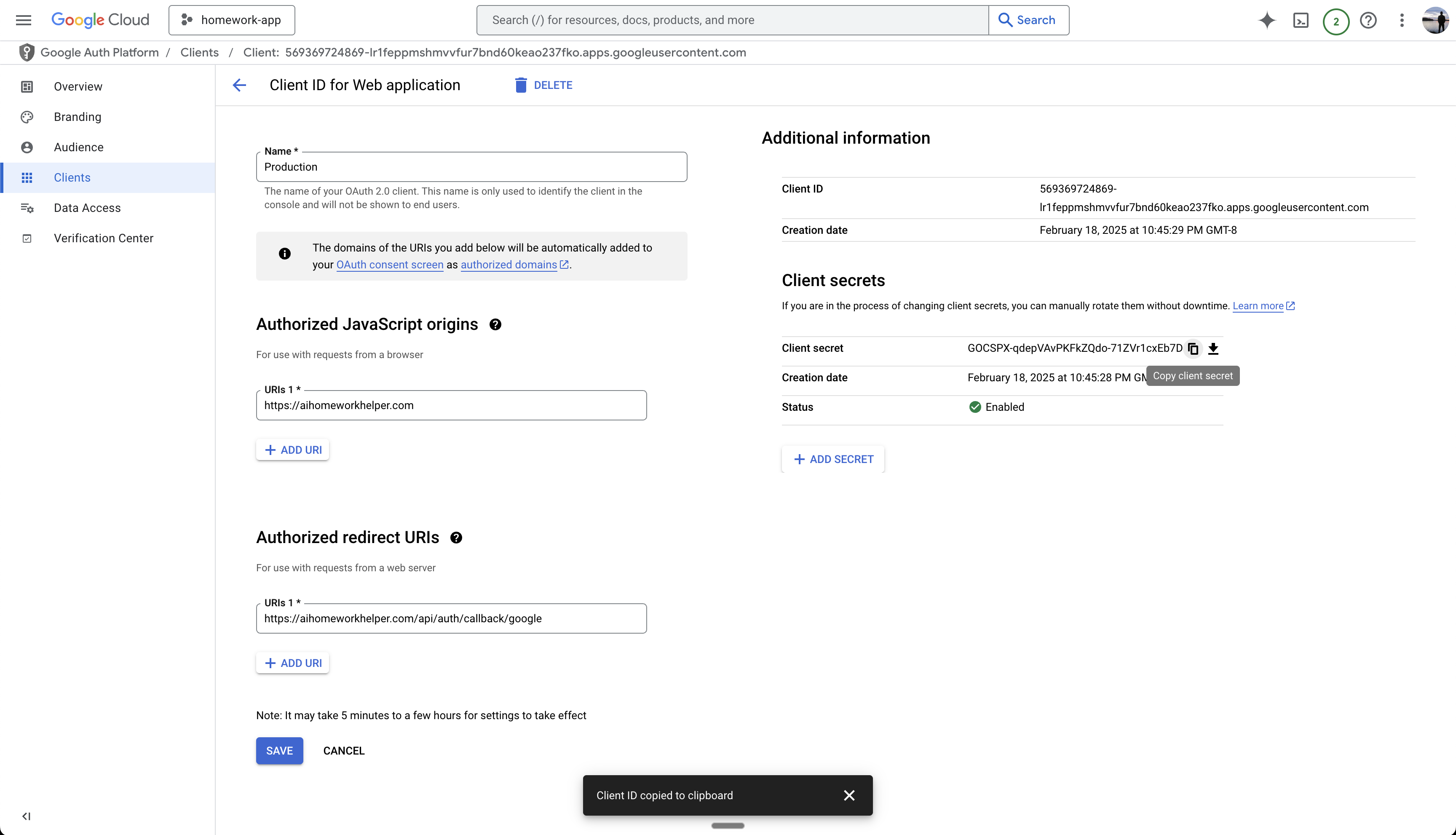Add URI under JavaScript origins
1456x835 pixels.
click(x=292, y=450)
